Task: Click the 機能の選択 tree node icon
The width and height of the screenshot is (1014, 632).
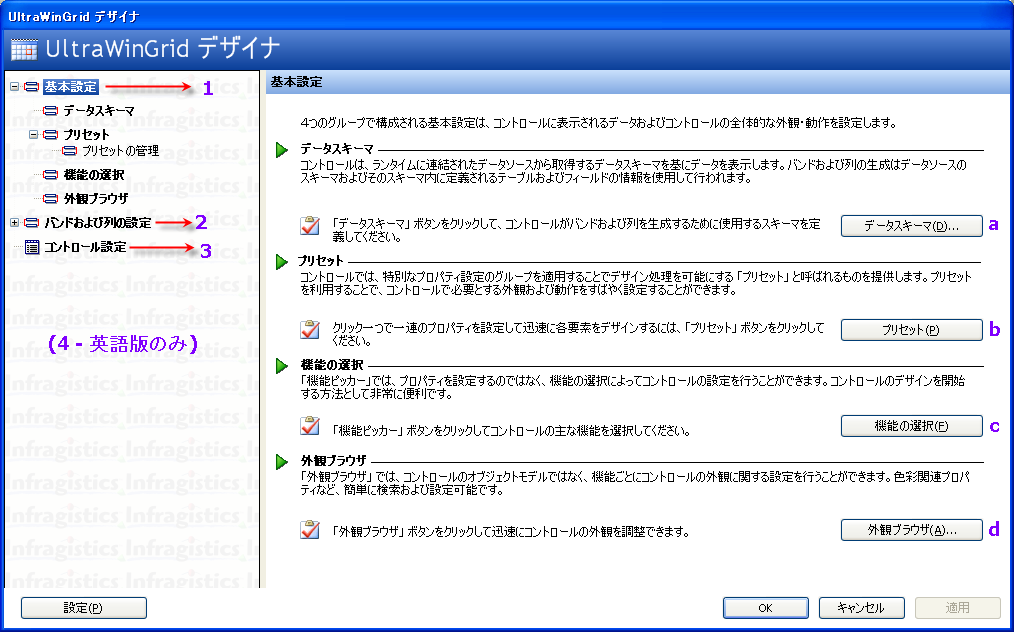Action: pyautogui.click(x=51, y=175)
